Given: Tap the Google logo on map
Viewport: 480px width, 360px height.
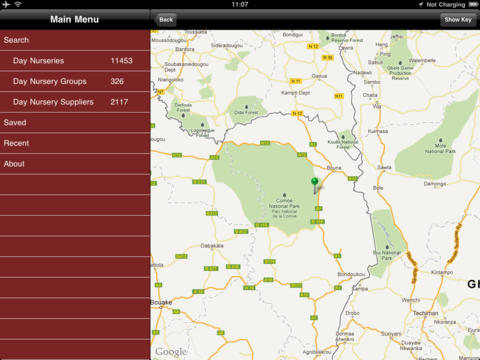Looking at the screenshot, I should [x=171, y=351].
